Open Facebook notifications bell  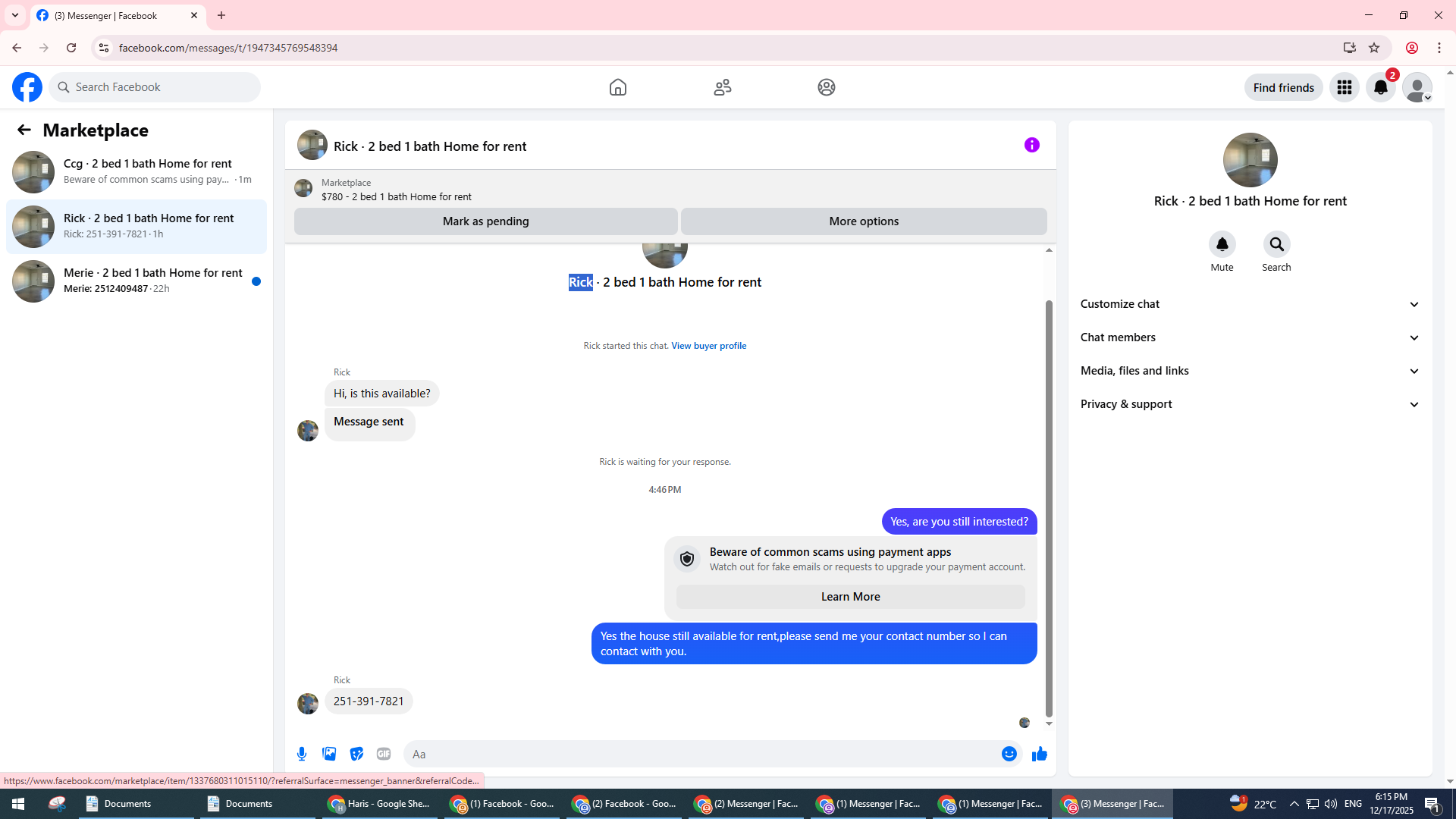click(x=1380, y=87)
